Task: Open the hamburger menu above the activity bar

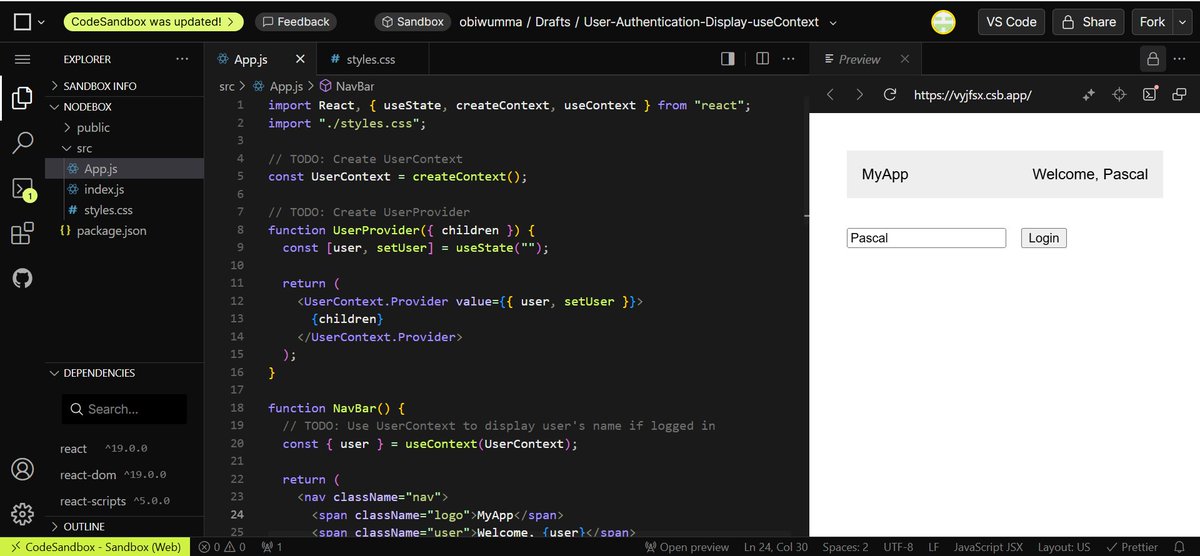Action: [22, 59]
